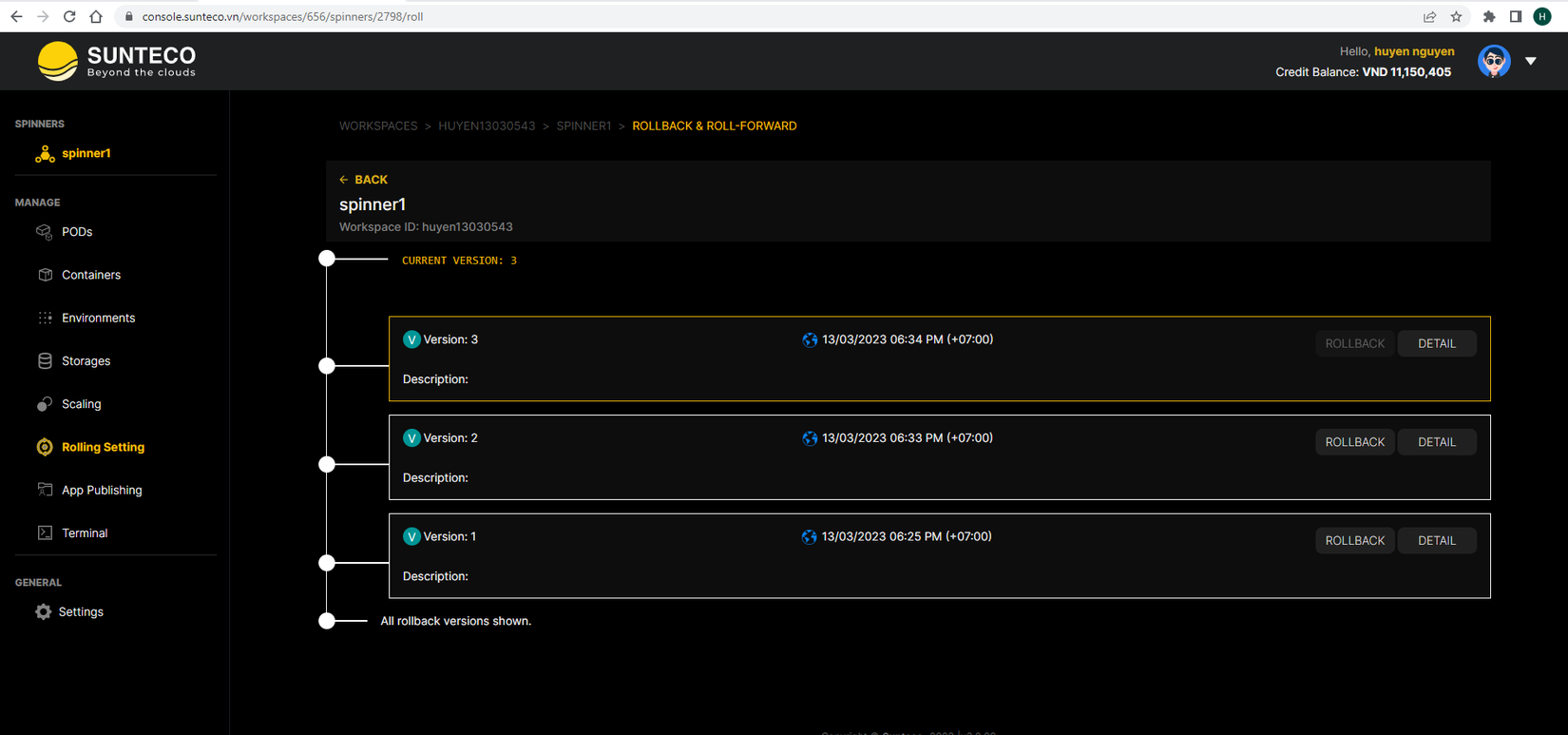This screenshot has height=735, width=1568.
Task: View DETAIL of Version 3
Action: [x=1437, y=343]
